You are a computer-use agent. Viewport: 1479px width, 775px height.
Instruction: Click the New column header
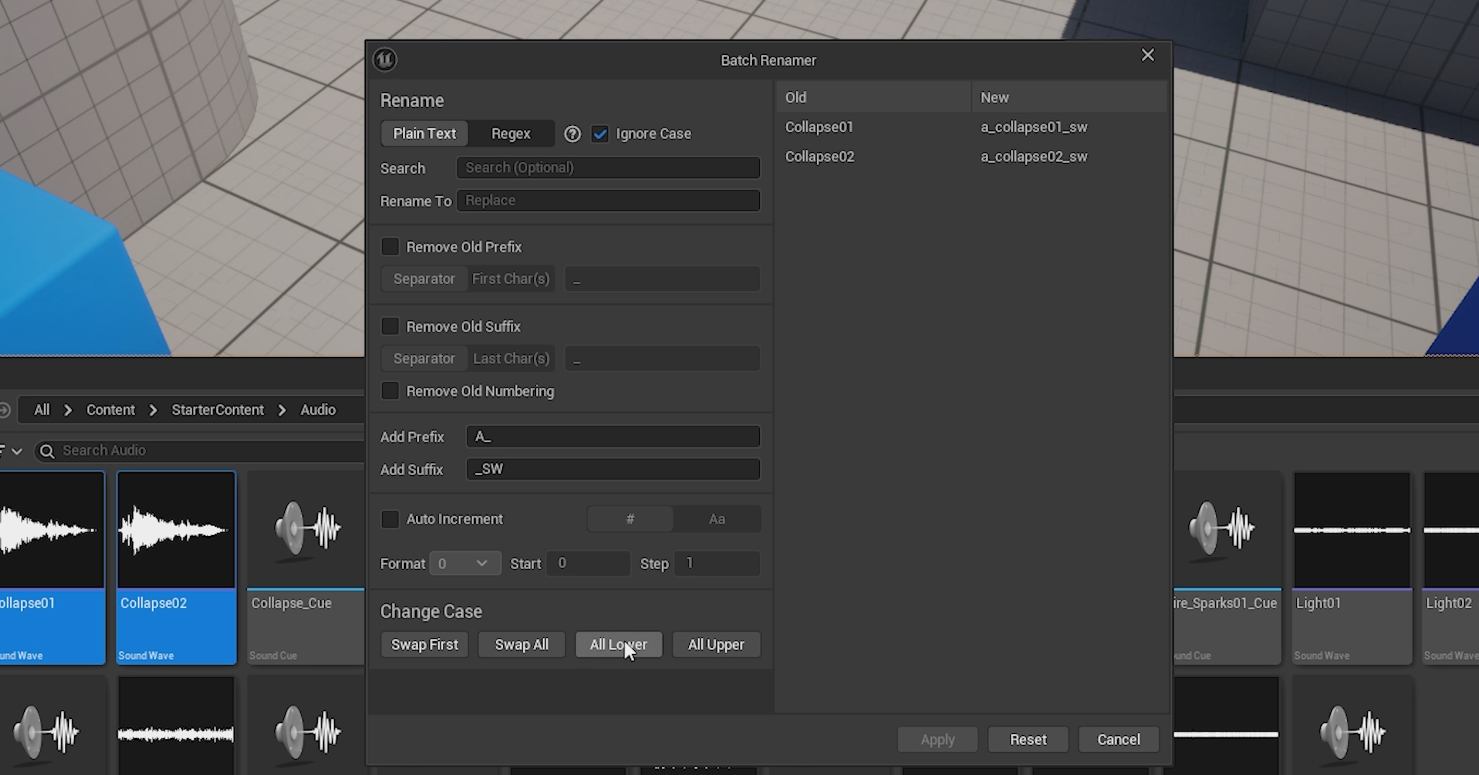1069,97
